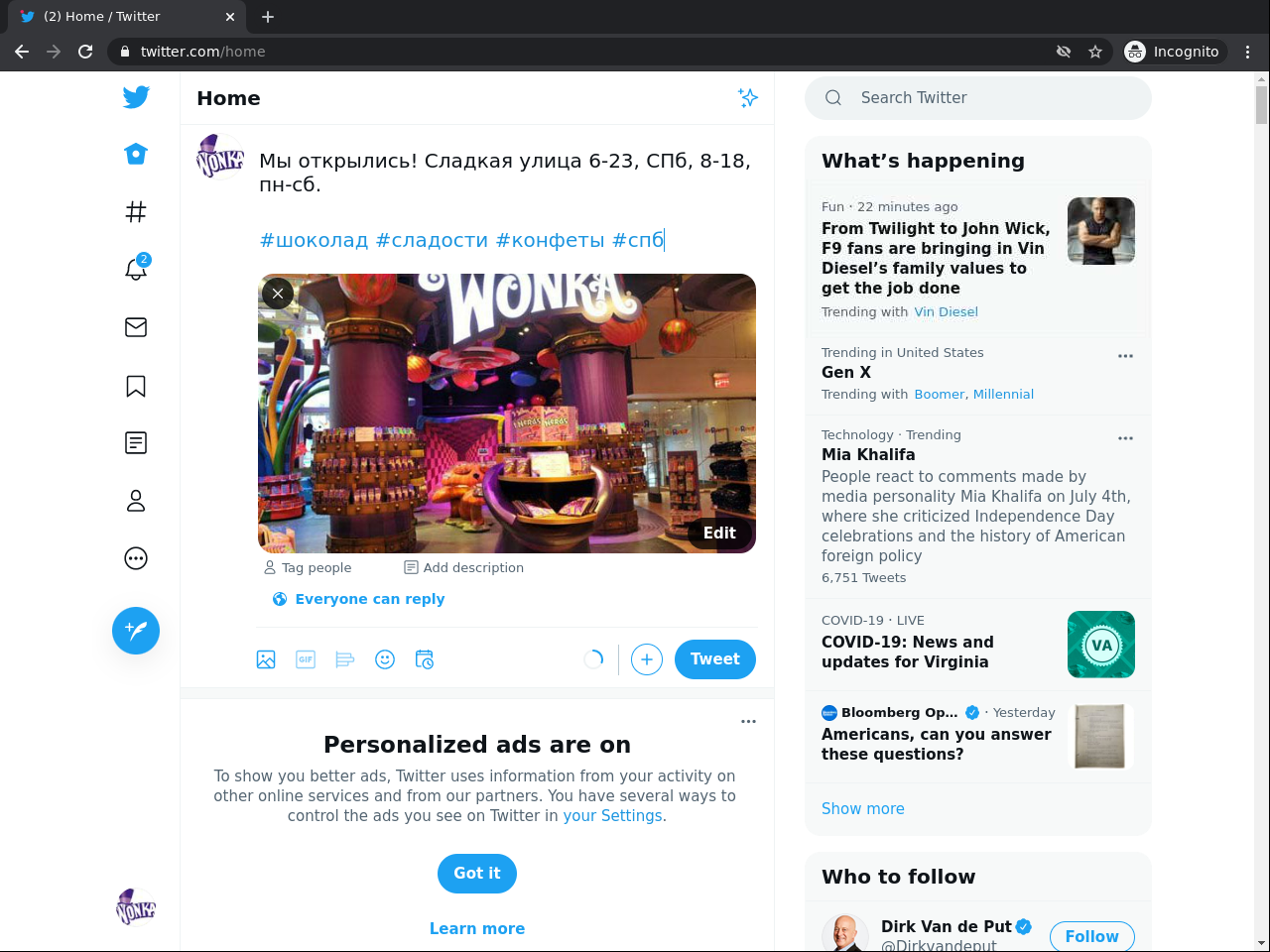The image size is (1270, 952).
Task: Open the Everyone can reply setting
Action: (x=358, y=599)
